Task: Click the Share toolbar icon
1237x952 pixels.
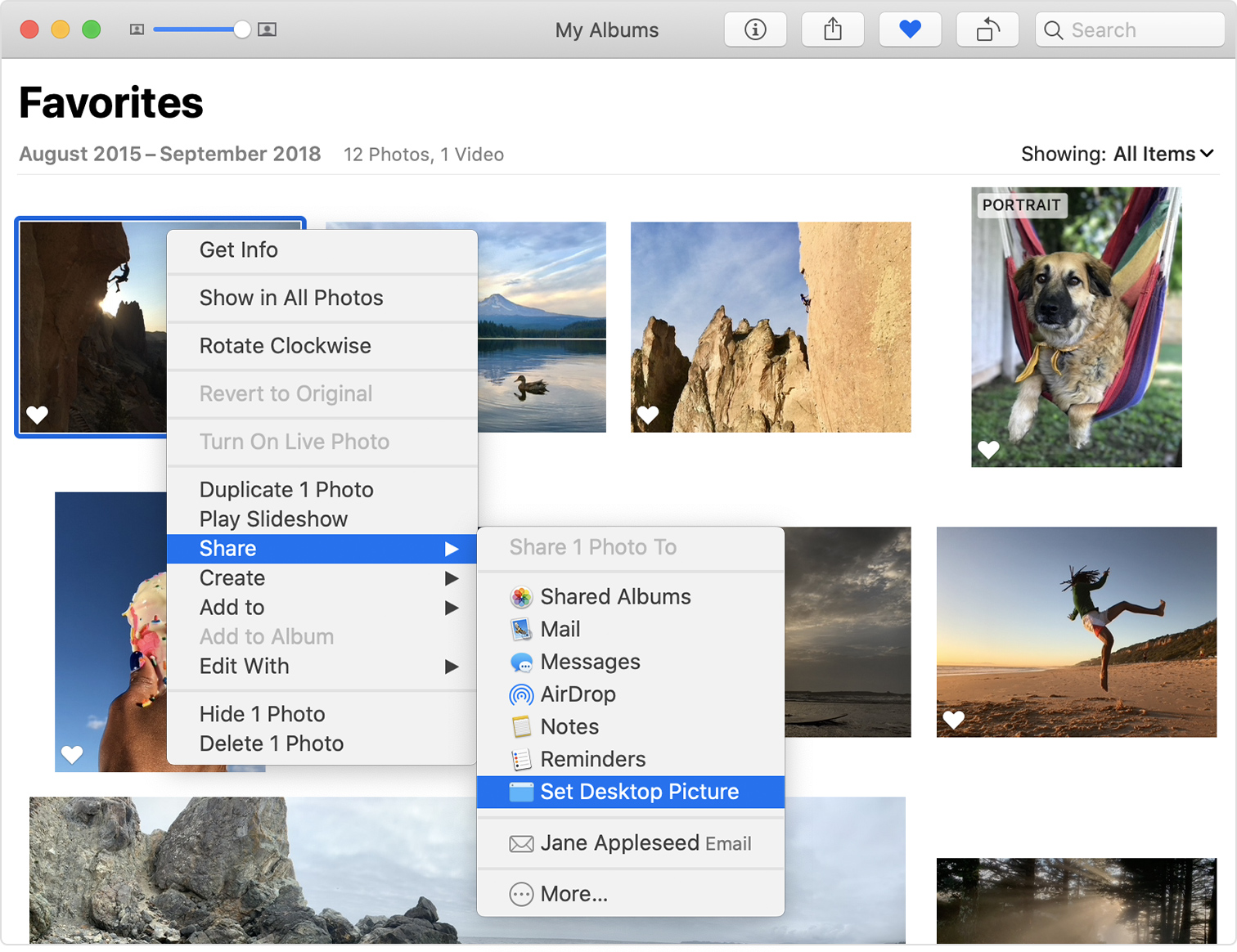Action: (x=832, y=30)
